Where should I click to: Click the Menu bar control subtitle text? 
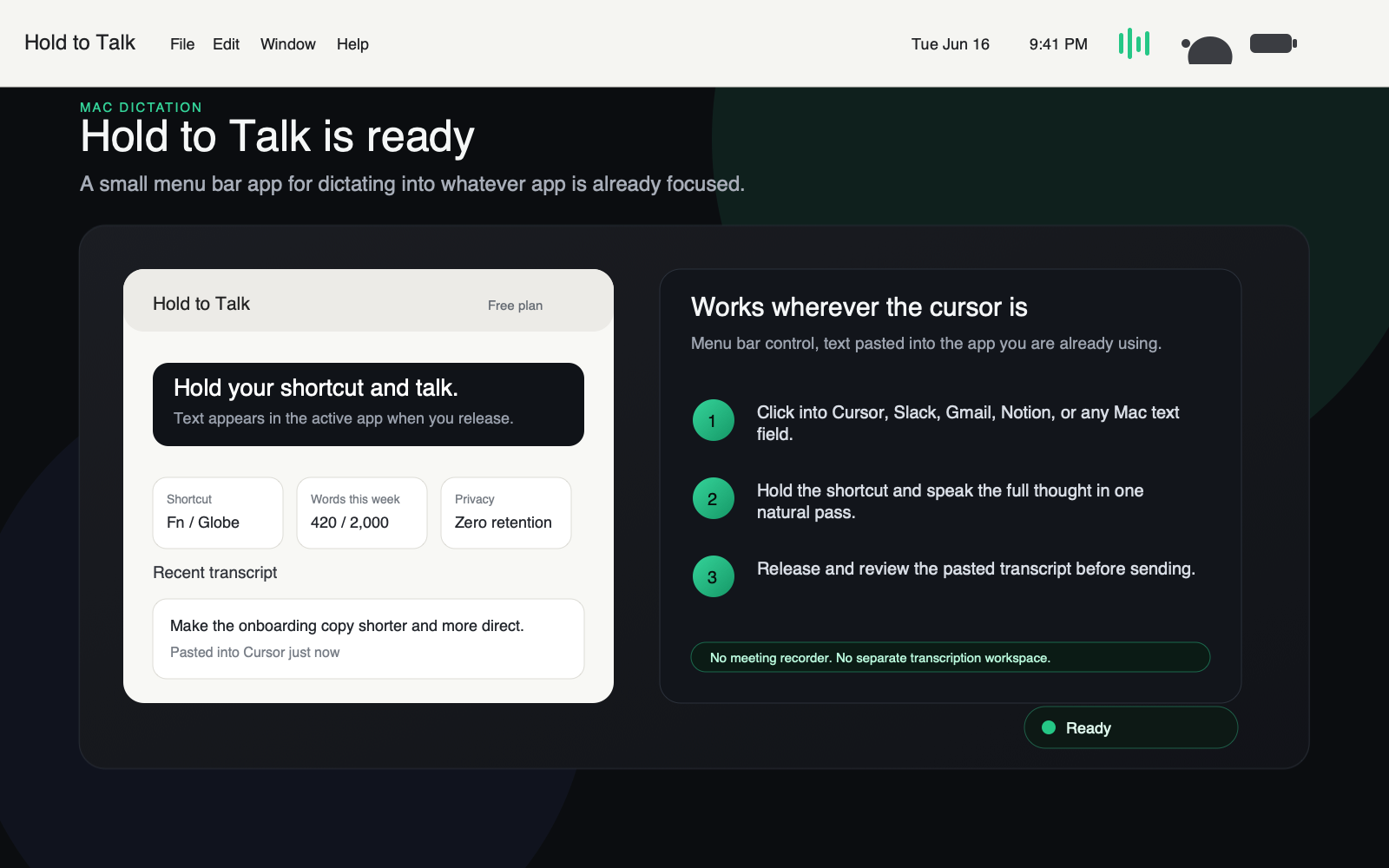tap(926, 344)
